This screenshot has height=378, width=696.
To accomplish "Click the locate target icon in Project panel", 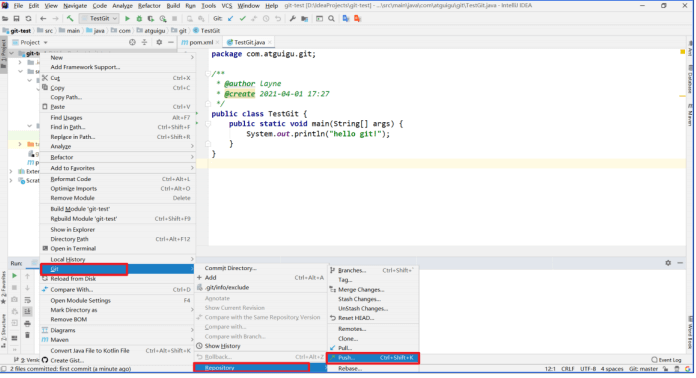I will click(132, 42).
